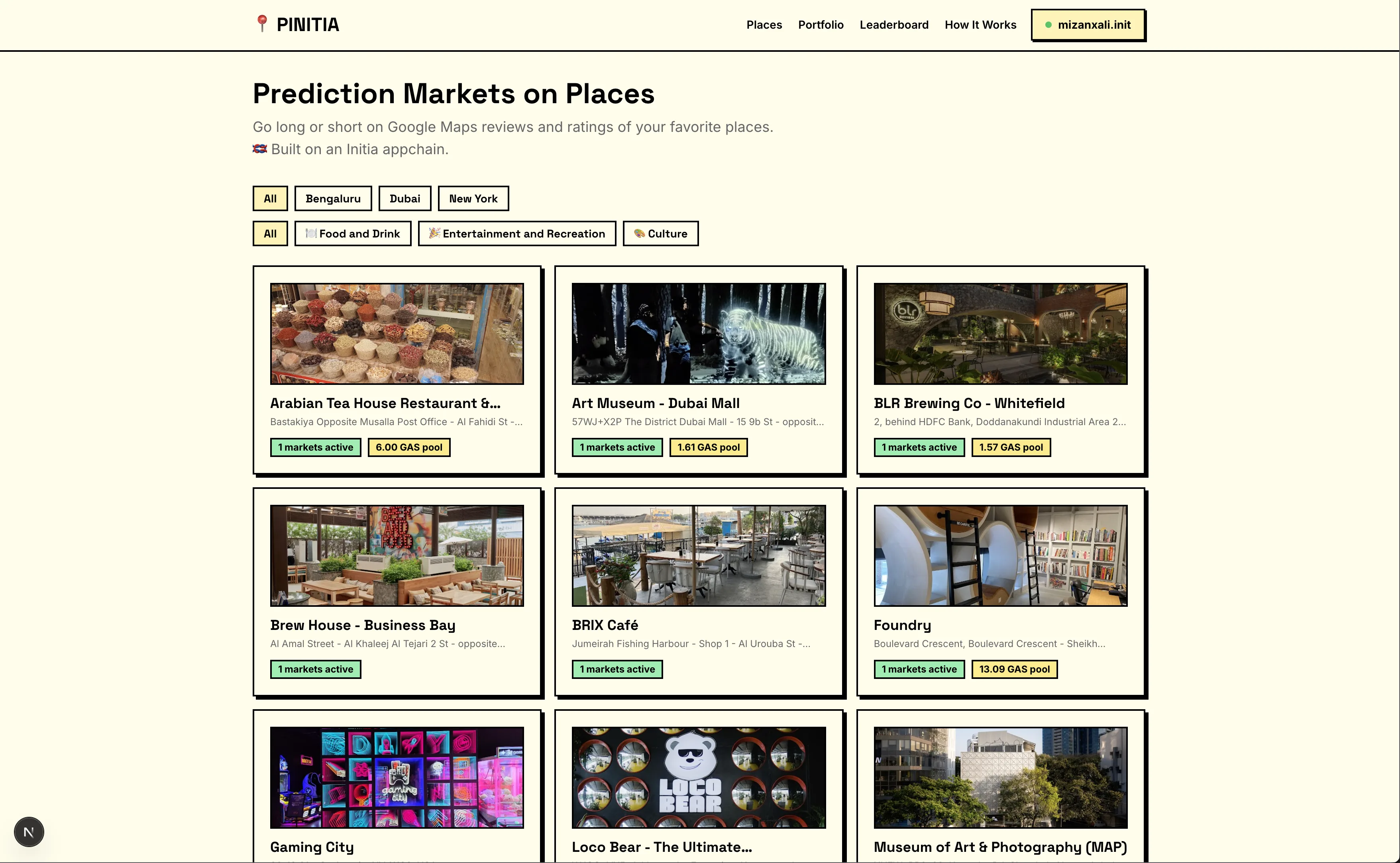Open the Leaderboard nav item
This screenshot has height=863, width=1400.
point(894,25)
